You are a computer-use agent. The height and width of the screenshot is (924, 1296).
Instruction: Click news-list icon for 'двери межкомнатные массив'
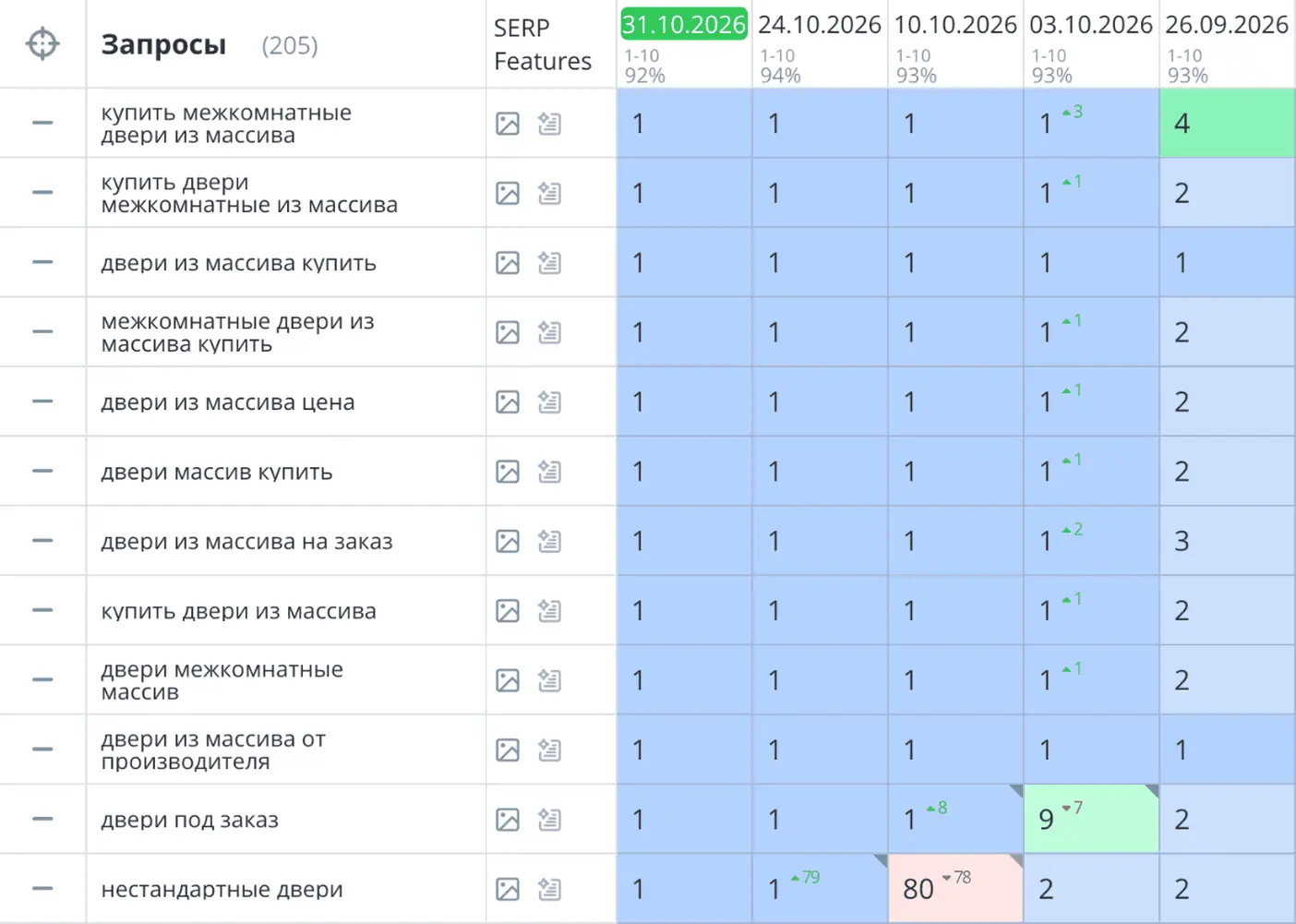point(549,680)
